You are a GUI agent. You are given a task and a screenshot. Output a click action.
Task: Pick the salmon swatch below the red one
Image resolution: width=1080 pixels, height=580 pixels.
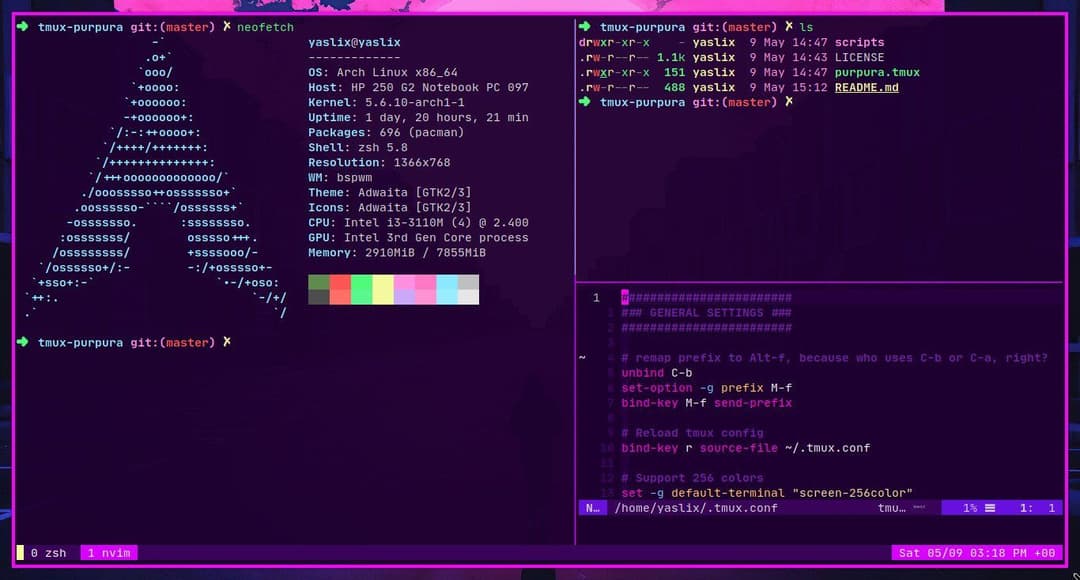click(340, 297)
